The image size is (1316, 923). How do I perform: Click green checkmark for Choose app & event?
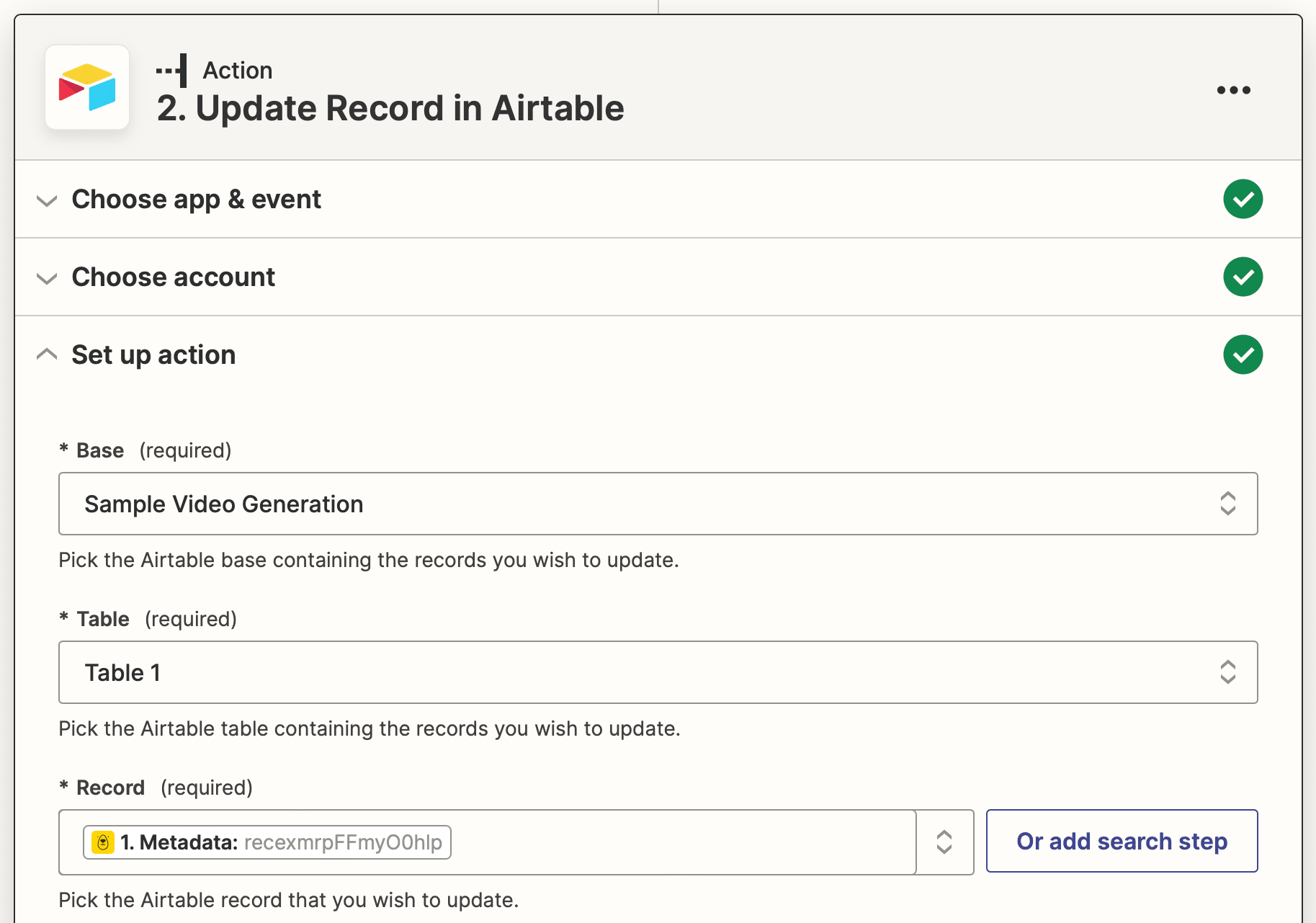pyautogui.click(x=1243, y=199)
